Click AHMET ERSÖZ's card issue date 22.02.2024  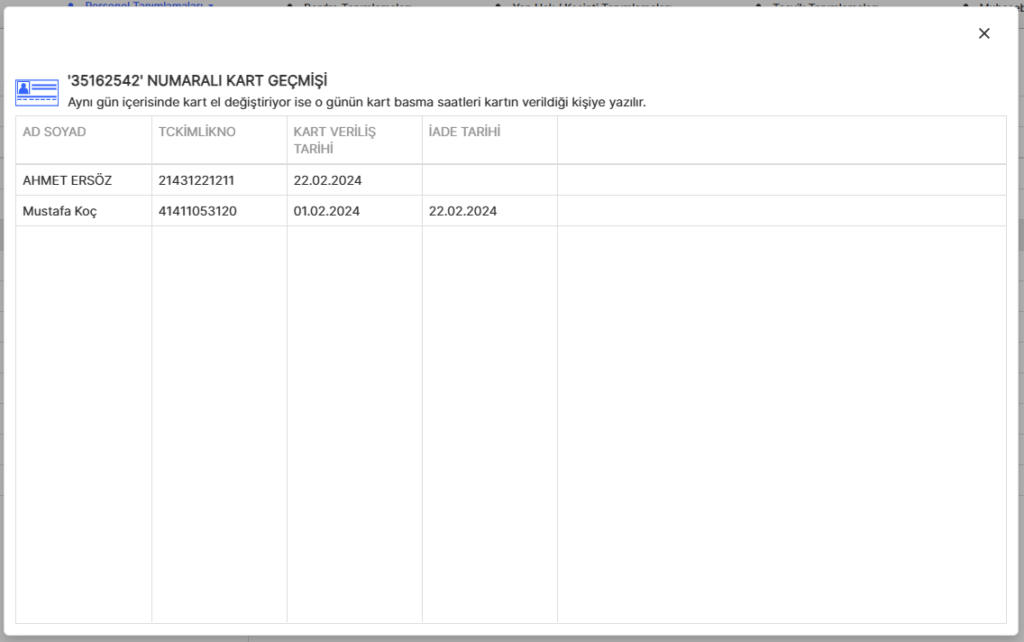click(x=327, y=181)
